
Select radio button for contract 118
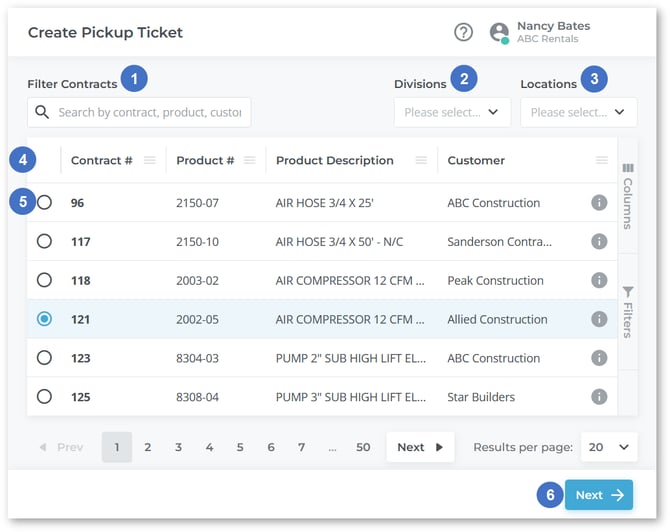[44, 281]
